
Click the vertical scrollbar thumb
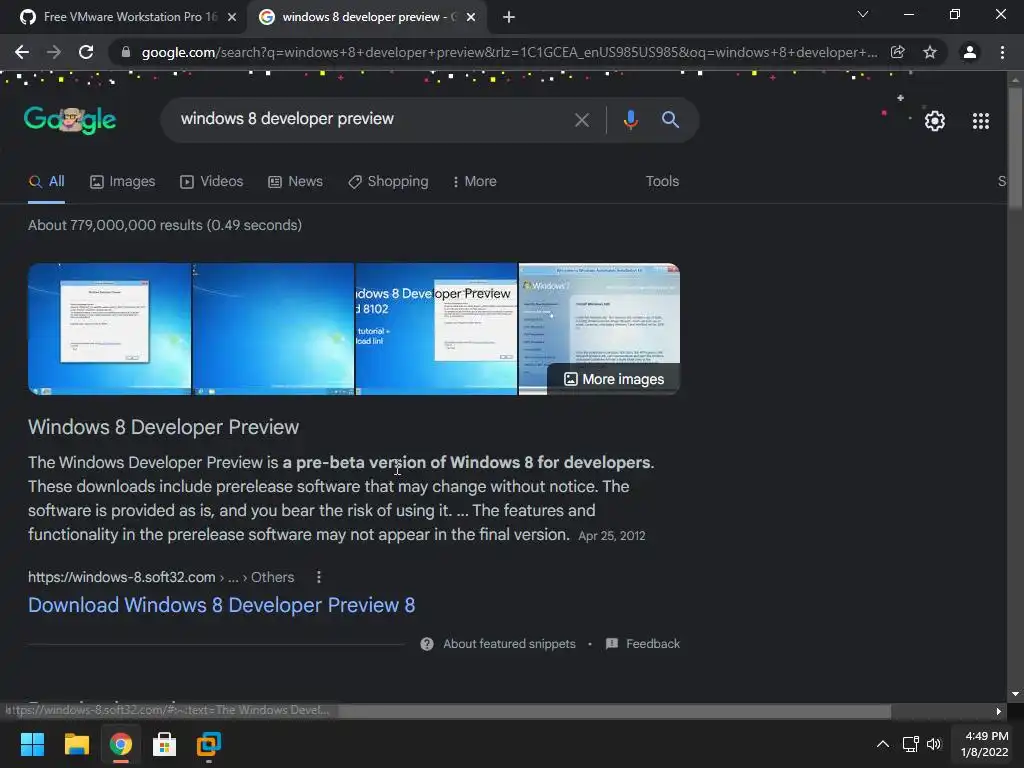[1015, 148]
